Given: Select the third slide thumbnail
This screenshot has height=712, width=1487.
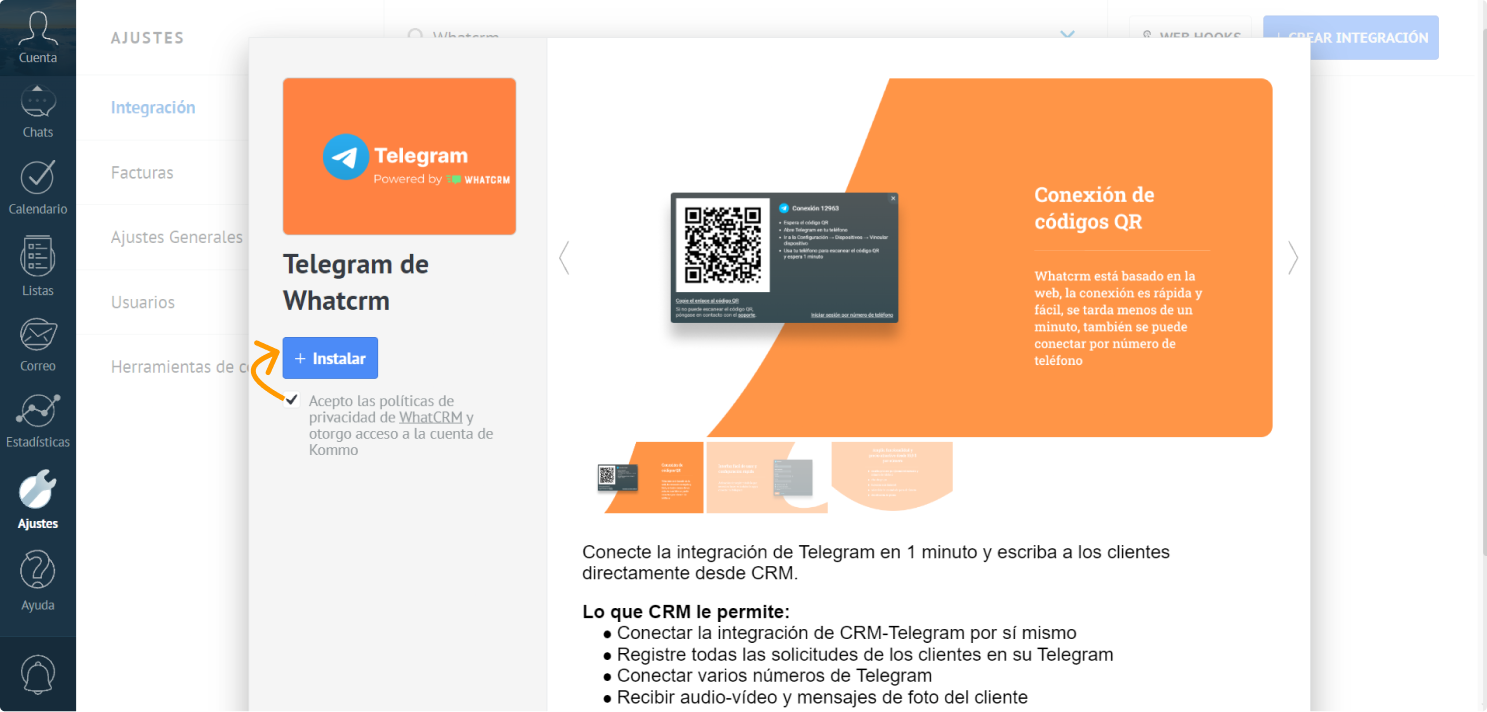Looking at the screenshot, I should 891,477.
